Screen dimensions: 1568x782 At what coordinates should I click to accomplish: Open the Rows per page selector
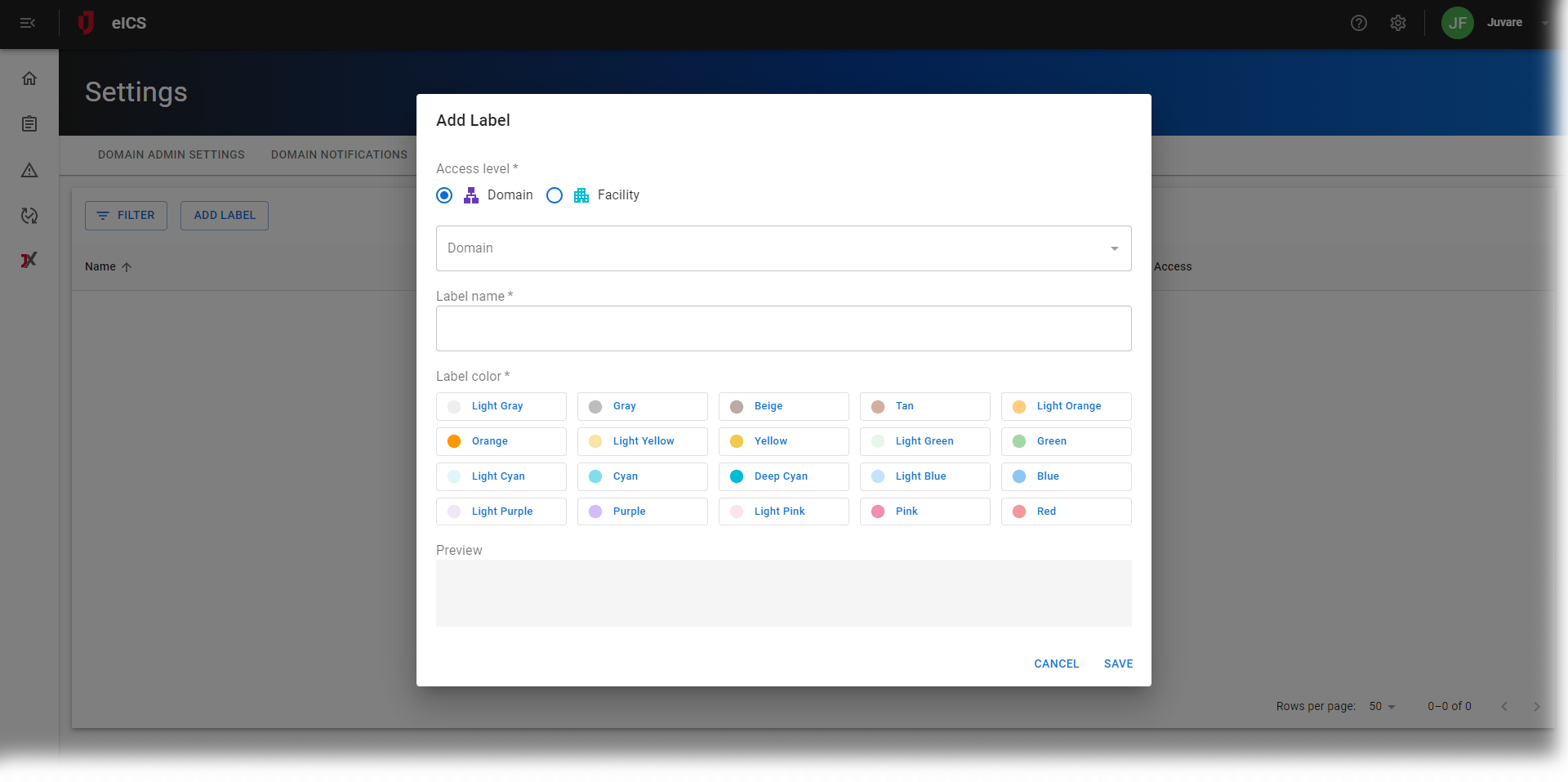pyautogui.click(x=1382, y=706)
